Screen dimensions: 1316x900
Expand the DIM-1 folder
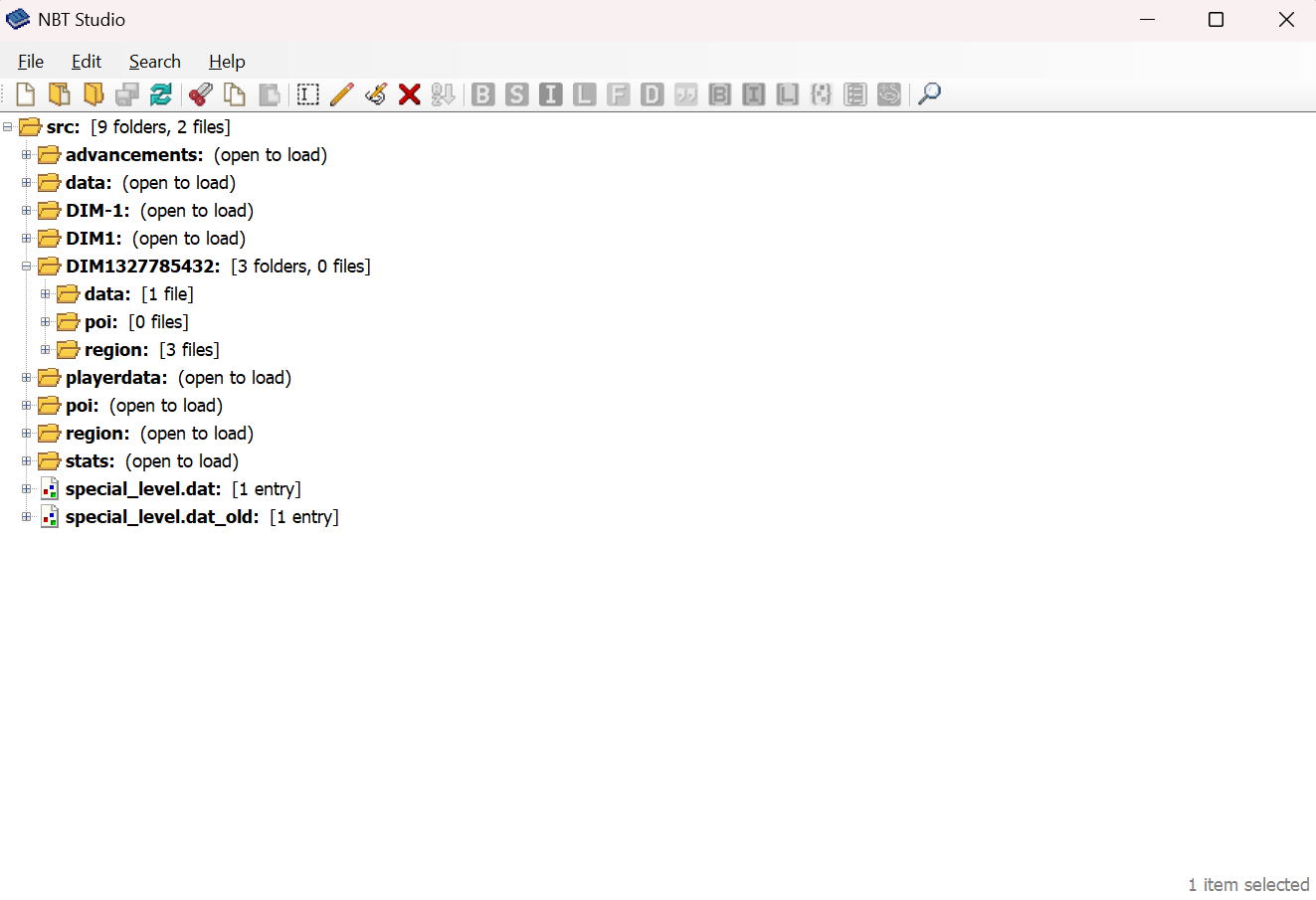tap(27, 211)
